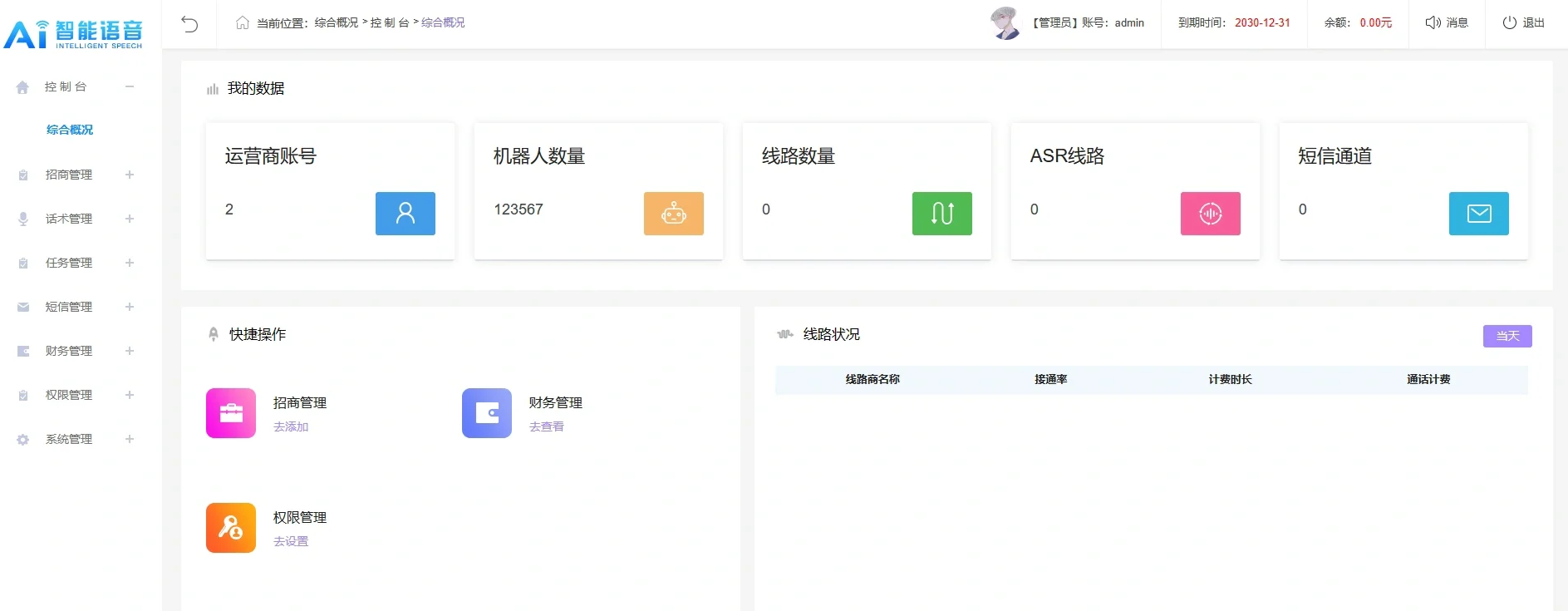Screen dimensions: 1568x611
Task: Click the ASR线路 card title
Action: (x=1067, y=156)
